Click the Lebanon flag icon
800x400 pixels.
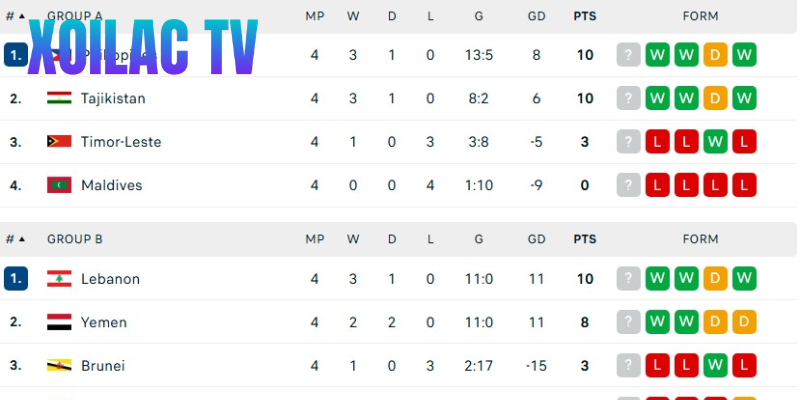point(59,279)
